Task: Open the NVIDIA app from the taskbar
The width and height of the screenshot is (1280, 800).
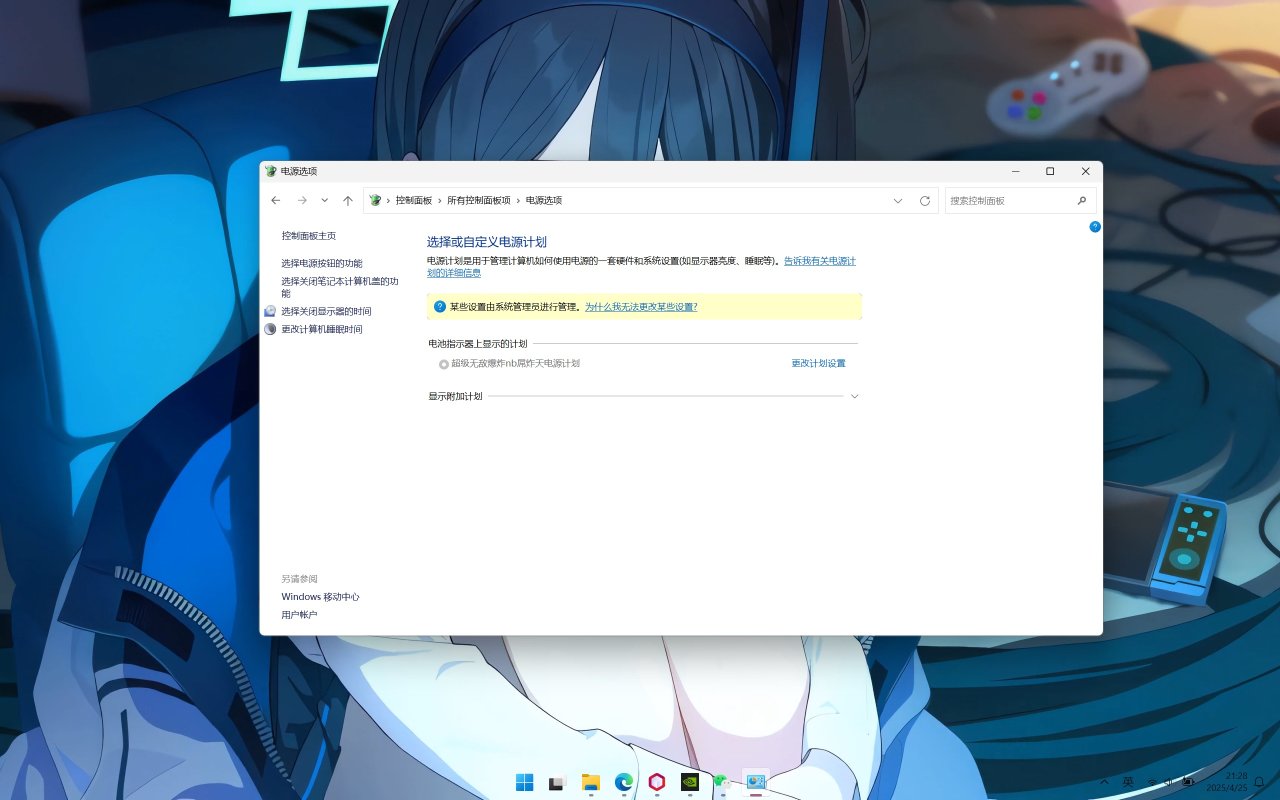Action: (690, 782)
